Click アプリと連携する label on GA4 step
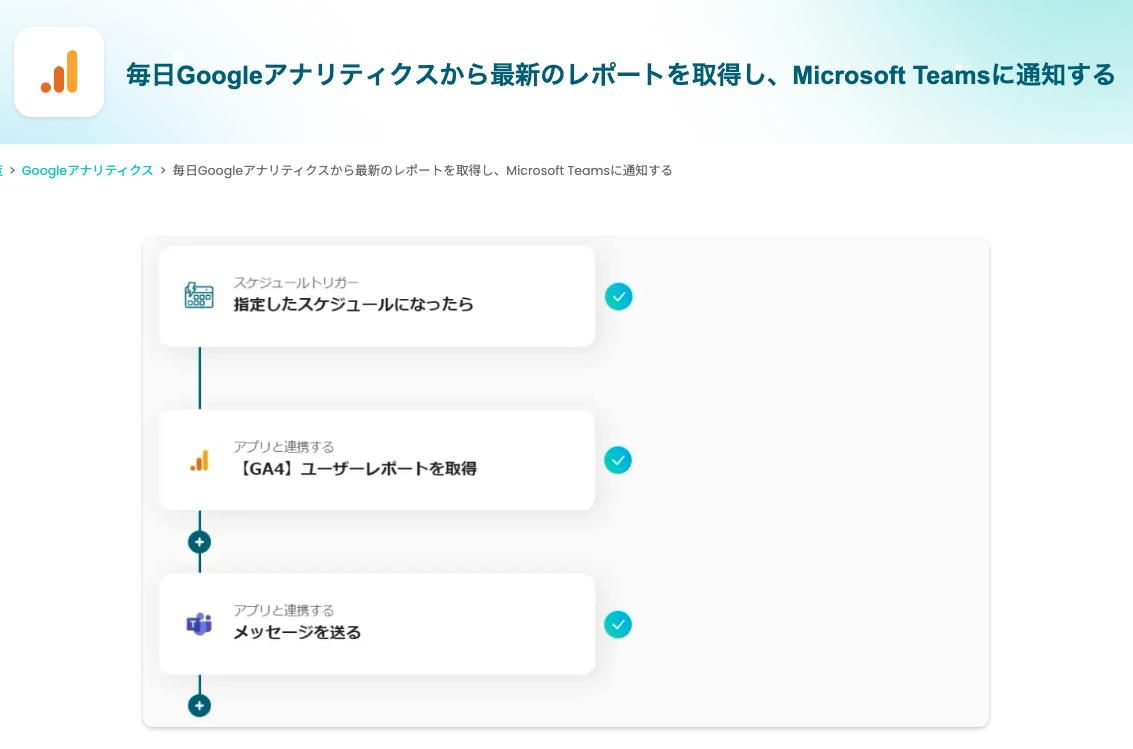This screenshot has height=749, width=1133. pyautogui.click(x=284, y=447)
